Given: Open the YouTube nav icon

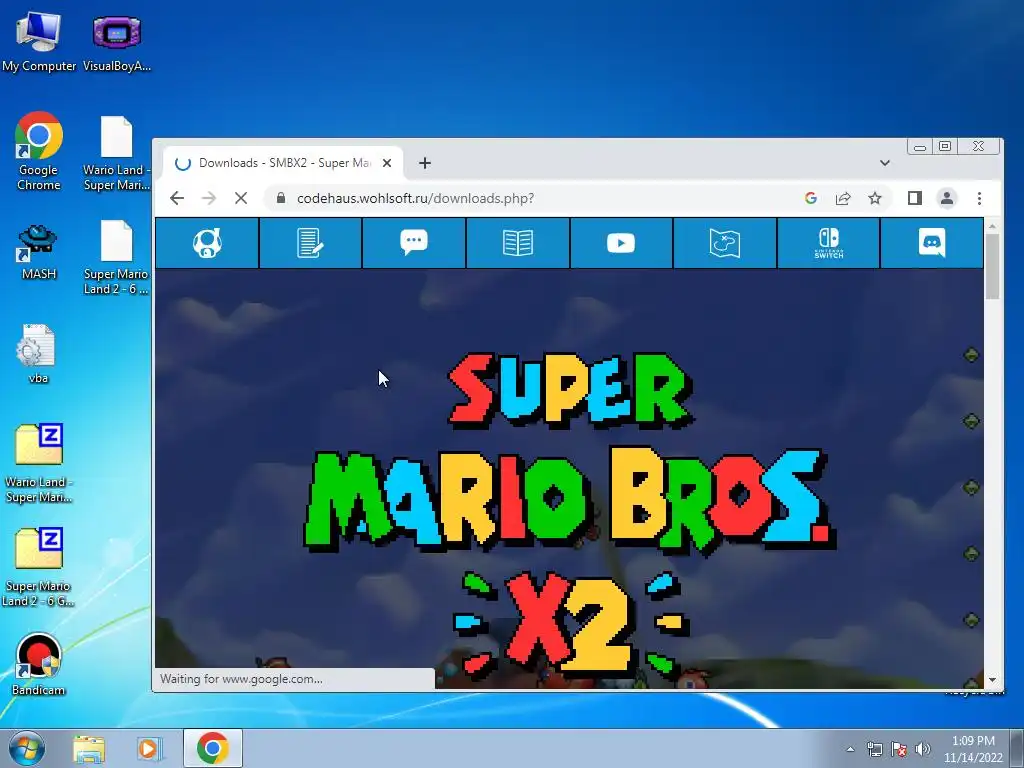Looking at the screenshot, I should coord(621,243).
